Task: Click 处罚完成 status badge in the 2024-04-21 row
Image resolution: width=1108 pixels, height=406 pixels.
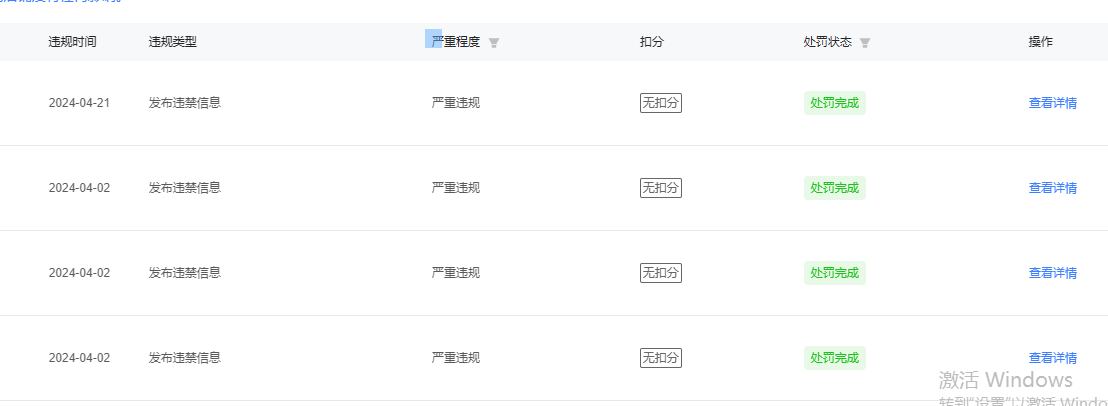Action: 834,103
